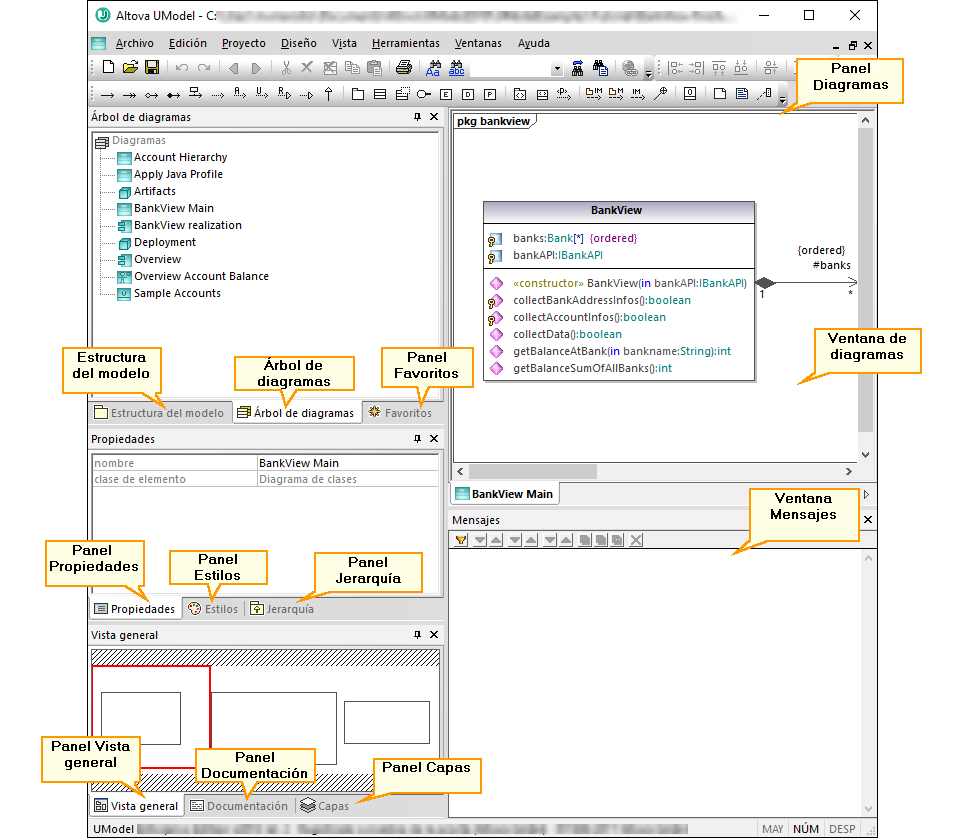Screen dimensions: 980x838
Task: Click the New file toolbar icon
Action: pyautogui.click(x=108, y=68)
